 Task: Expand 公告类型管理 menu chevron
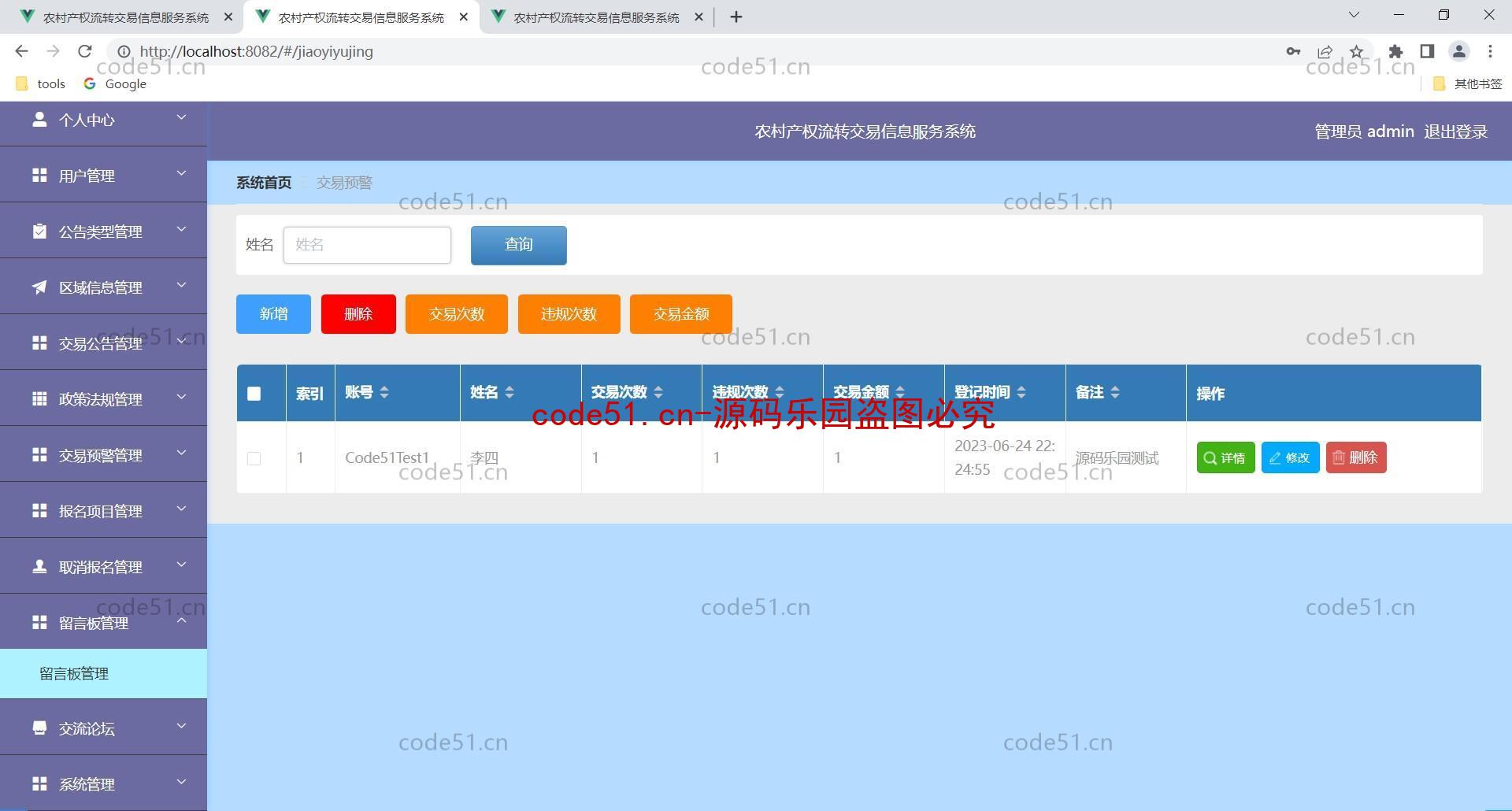[181, 229]
